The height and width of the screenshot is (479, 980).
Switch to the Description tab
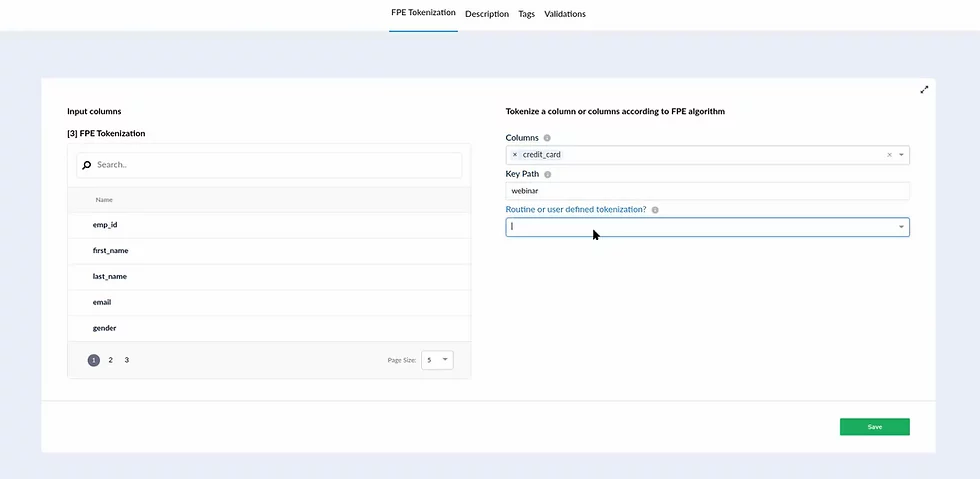487,14
